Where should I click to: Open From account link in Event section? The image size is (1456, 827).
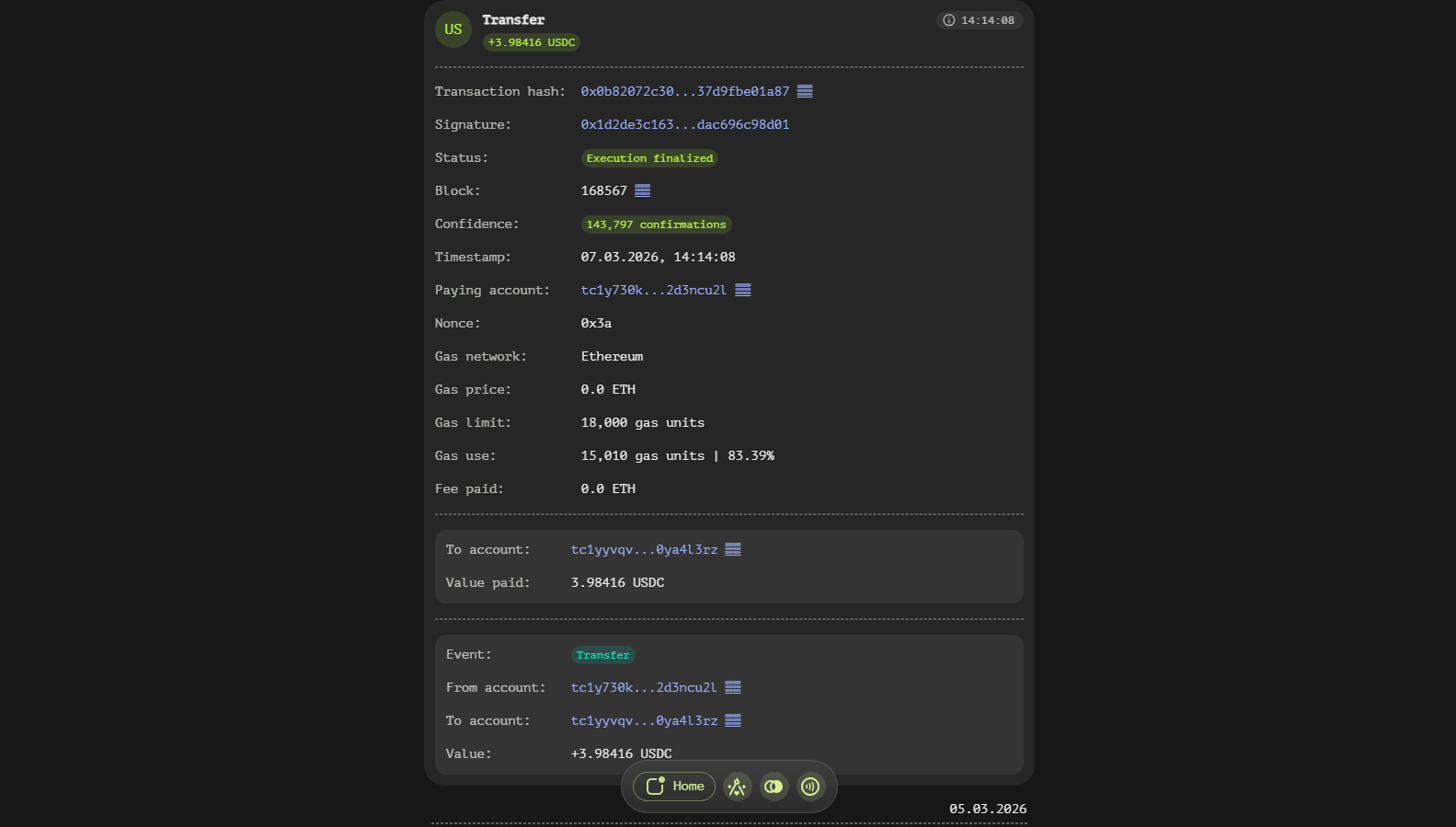644,687
